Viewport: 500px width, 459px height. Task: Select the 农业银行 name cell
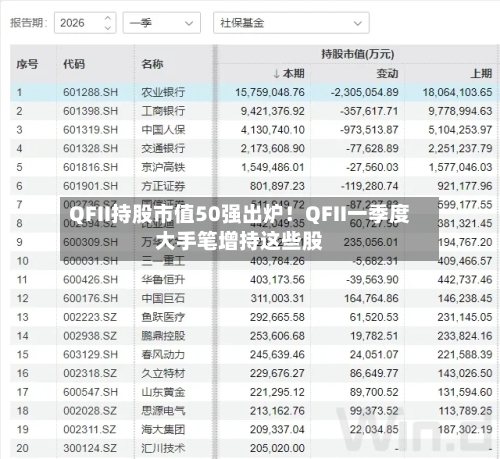(163, 92)
